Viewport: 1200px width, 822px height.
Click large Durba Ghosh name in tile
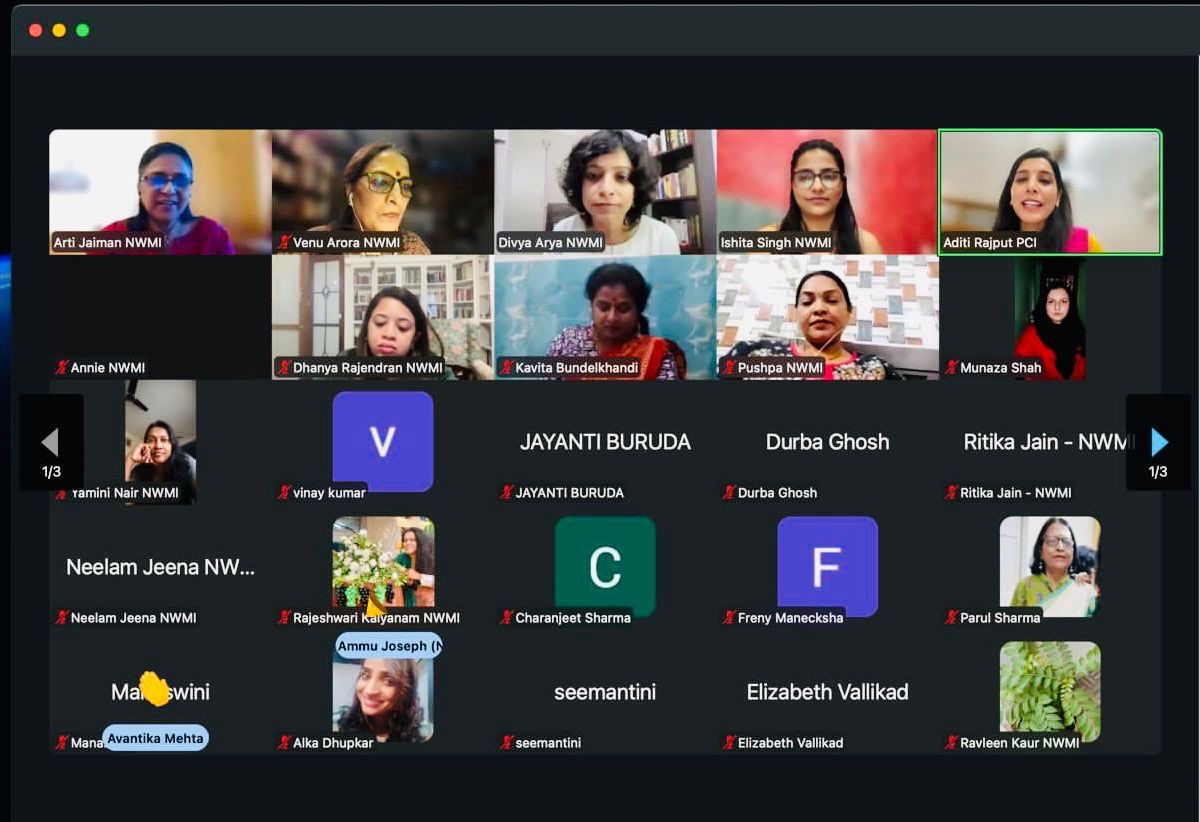(x=827, y=442)
